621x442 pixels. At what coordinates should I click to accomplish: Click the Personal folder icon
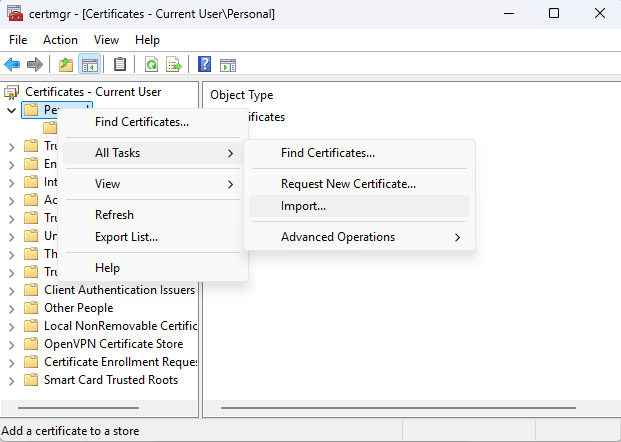[x=31, y=110]
